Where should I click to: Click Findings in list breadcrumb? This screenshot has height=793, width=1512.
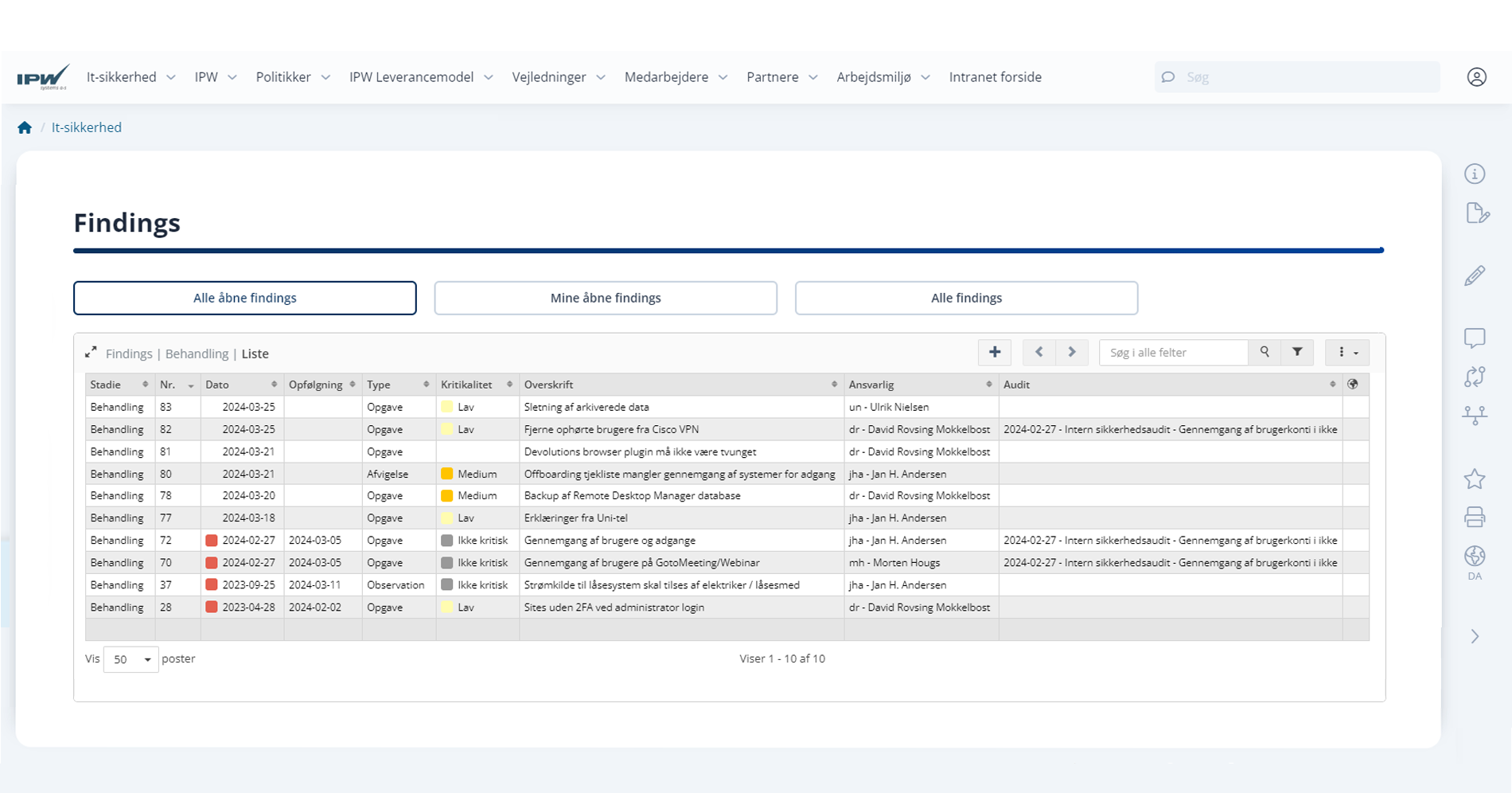(129, 354)
